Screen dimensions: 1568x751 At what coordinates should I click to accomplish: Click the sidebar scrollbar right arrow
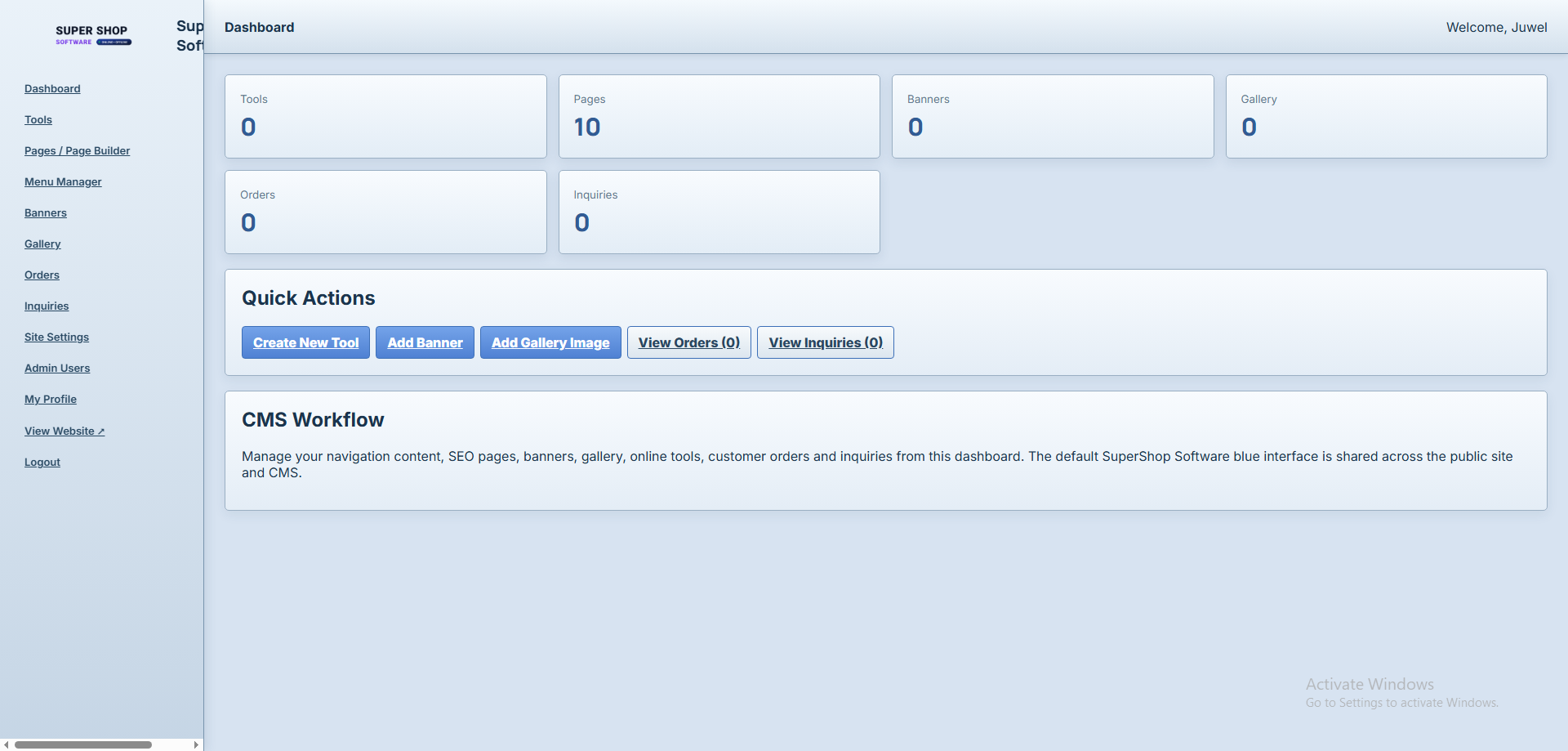[196, 744]
